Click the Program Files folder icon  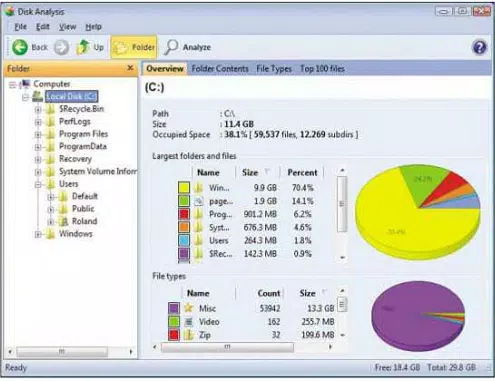coord(50,134)
